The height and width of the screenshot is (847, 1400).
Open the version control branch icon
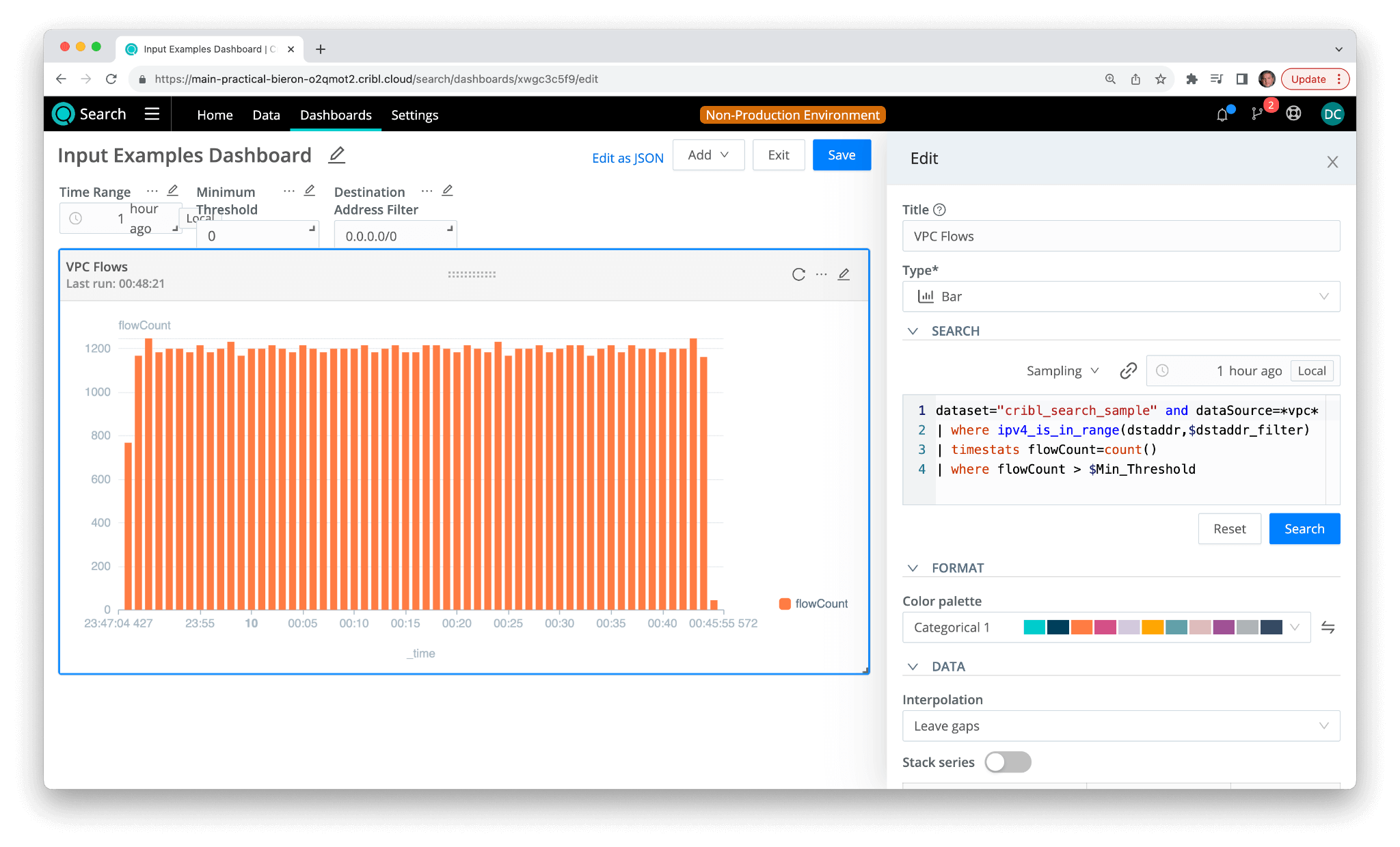click(1257, 114)
